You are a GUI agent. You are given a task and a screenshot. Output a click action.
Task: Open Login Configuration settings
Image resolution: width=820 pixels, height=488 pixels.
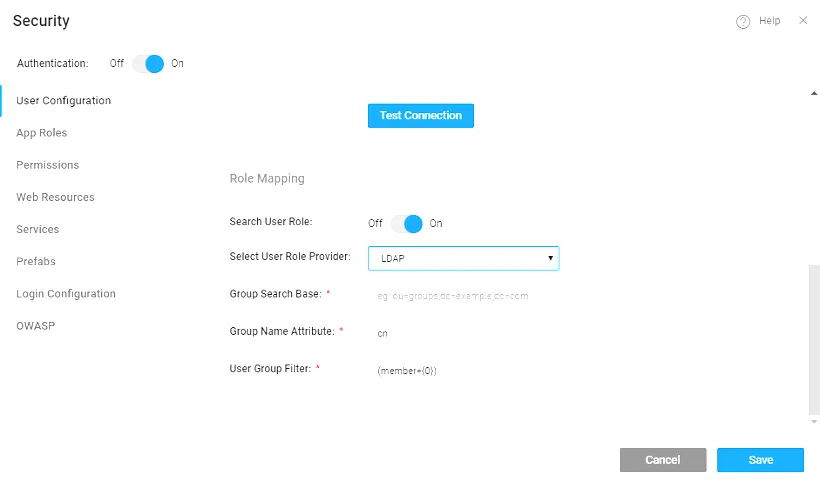point(66,294)
